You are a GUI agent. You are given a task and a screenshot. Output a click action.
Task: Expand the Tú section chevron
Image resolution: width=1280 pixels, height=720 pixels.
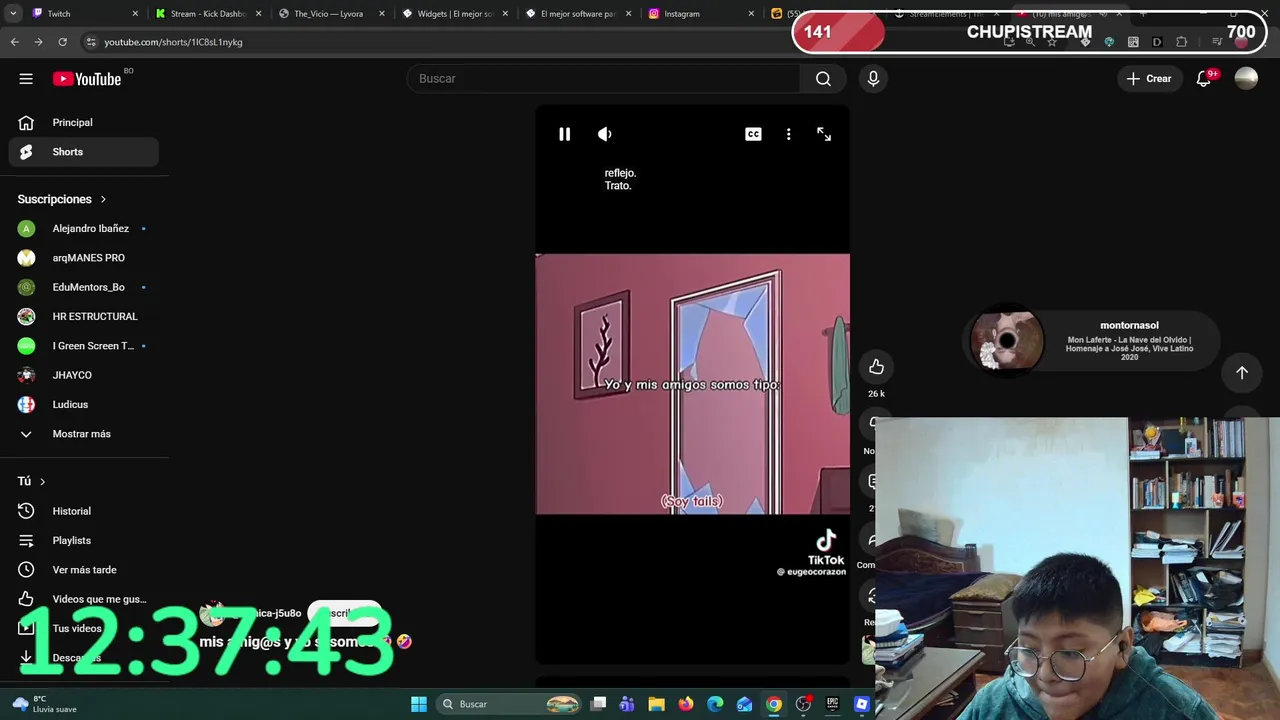click(x=42, y=481)
